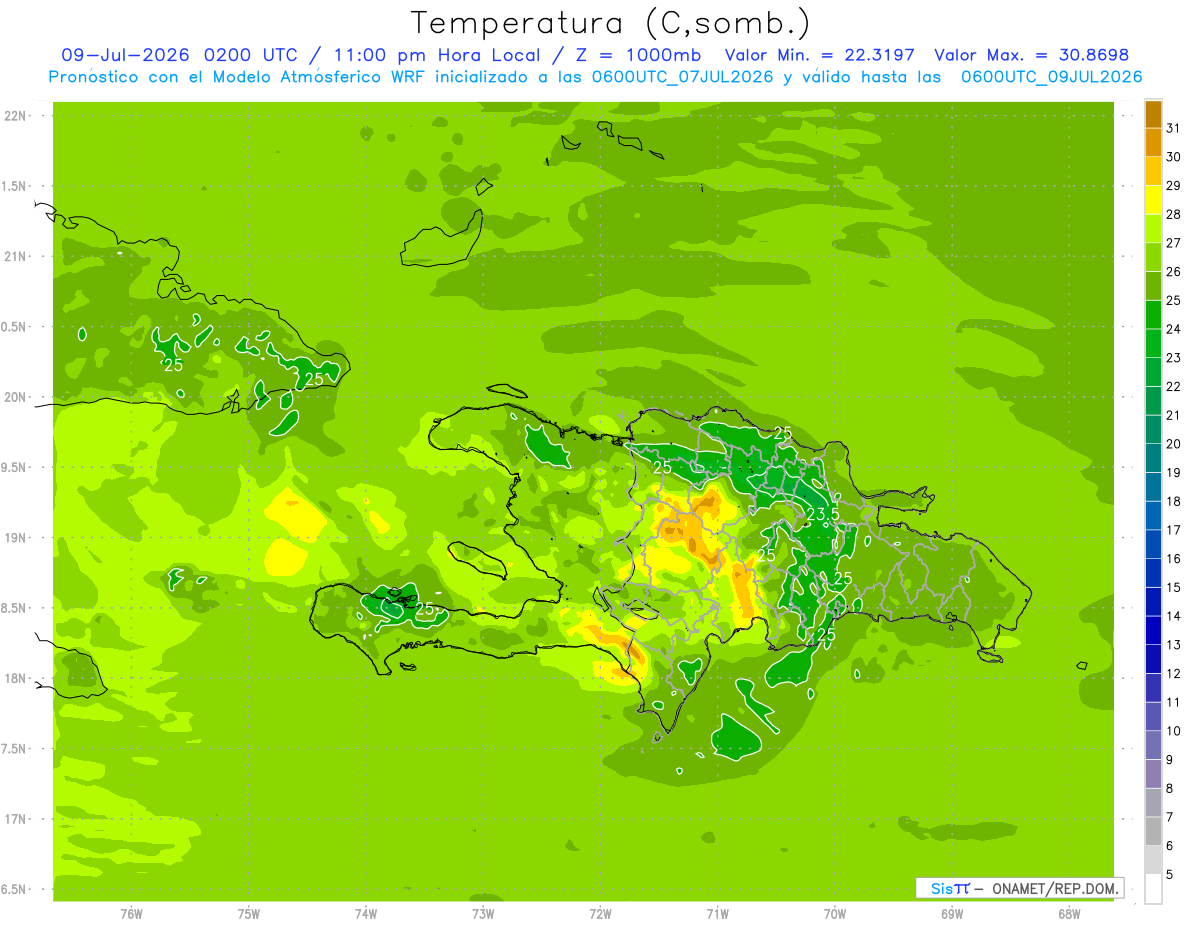Screen dimensions: 1200x927
Task: Click the '0600UTC_07JUL2026' initialization time text
Action: tap(682, 77)
